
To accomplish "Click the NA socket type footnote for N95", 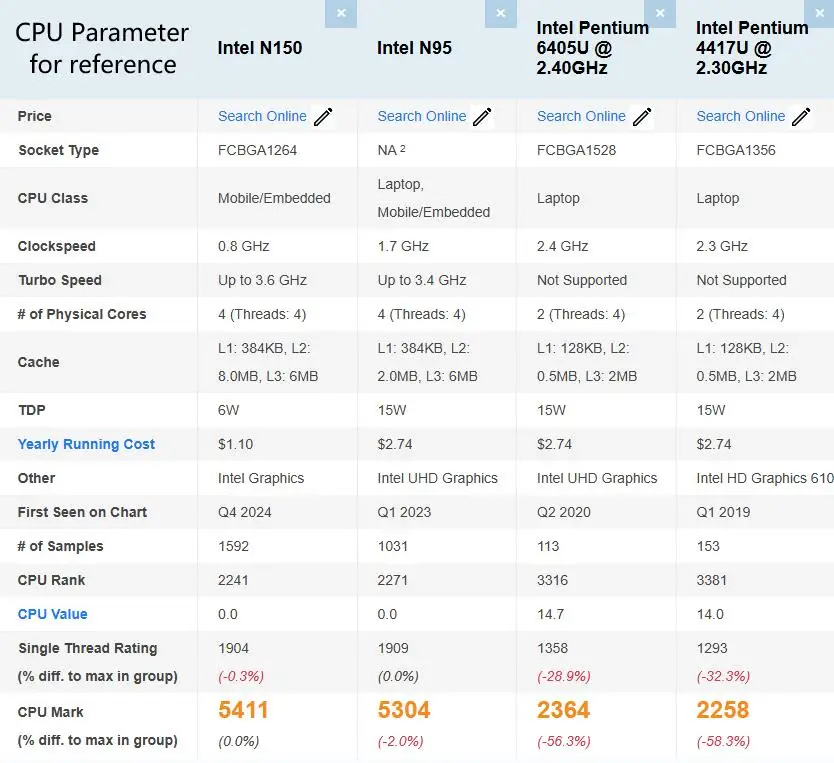I will (x=403, y=148).
